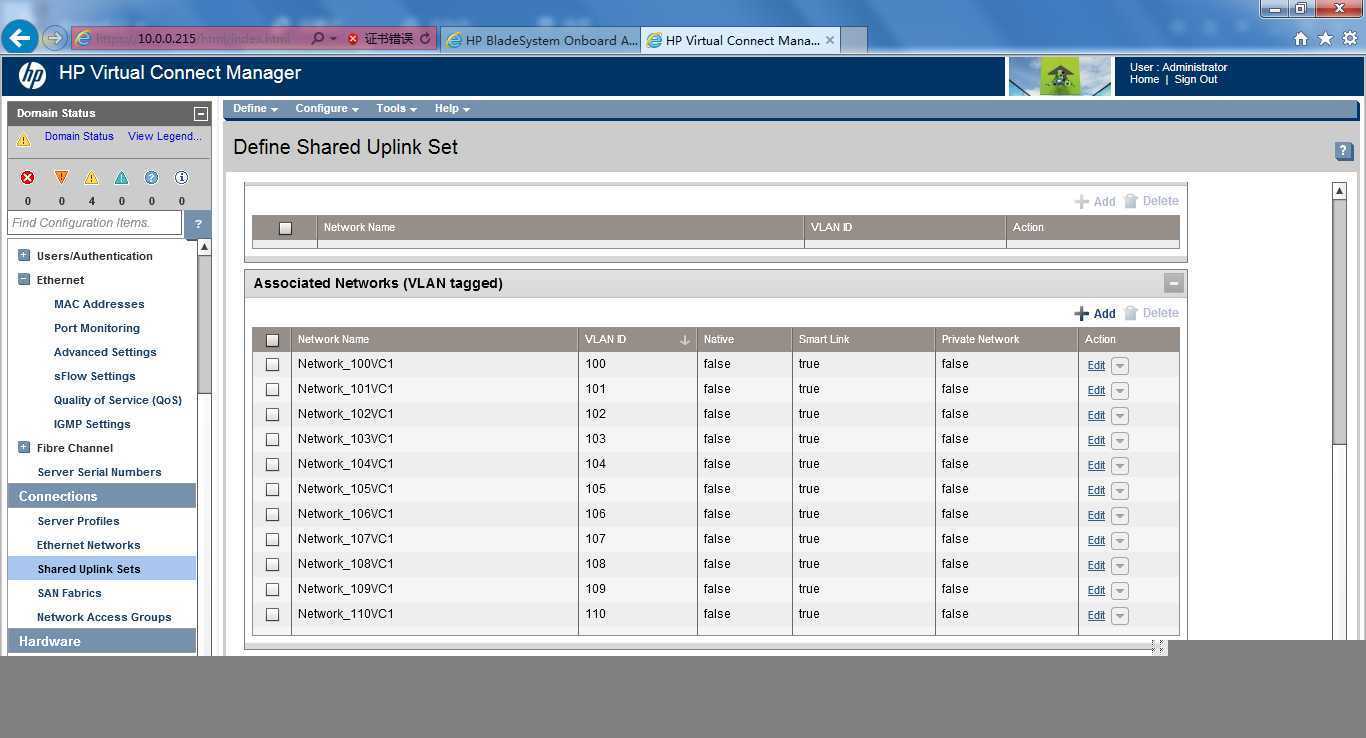Check the box for Network_106VC1
1366x738 pixels.
pyautogui.click(x=272, y=515)
